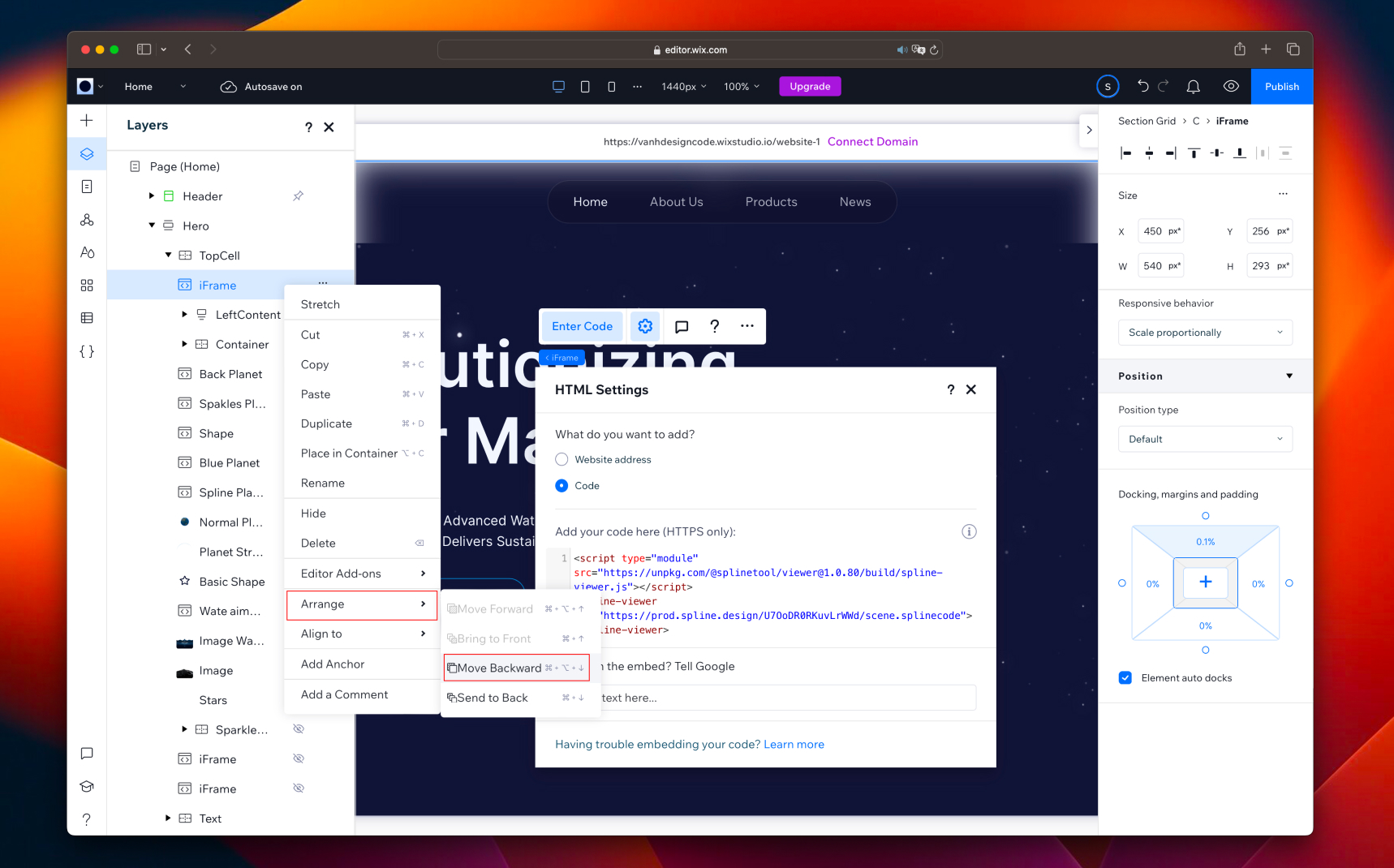Toggle the right docking point

1289,583
